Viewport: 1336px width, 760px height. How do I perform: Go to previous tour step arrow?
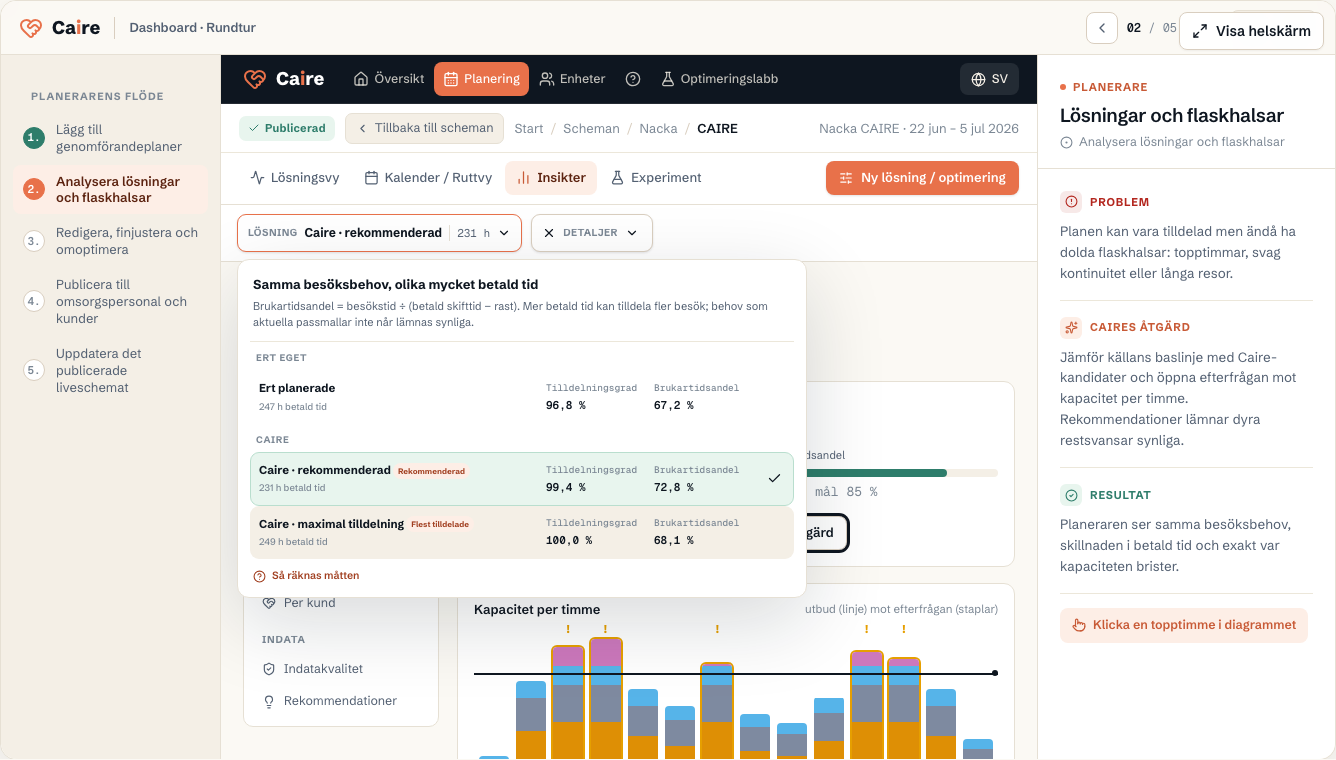(1102, 28)
